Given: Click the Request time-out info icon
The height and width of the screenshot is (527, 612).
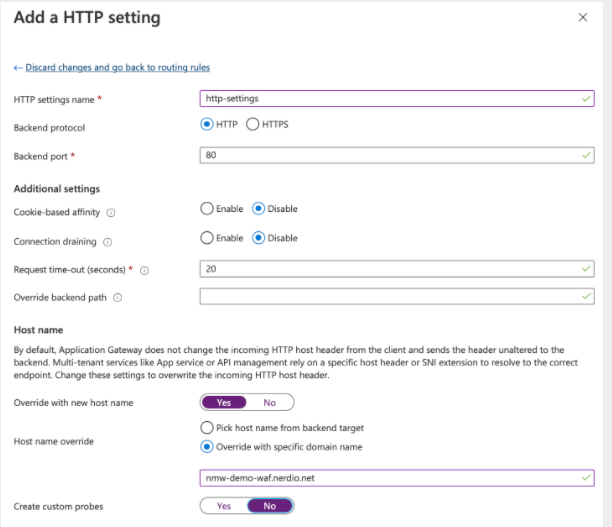Looking at the screenshot, I should tap(144, 271).
